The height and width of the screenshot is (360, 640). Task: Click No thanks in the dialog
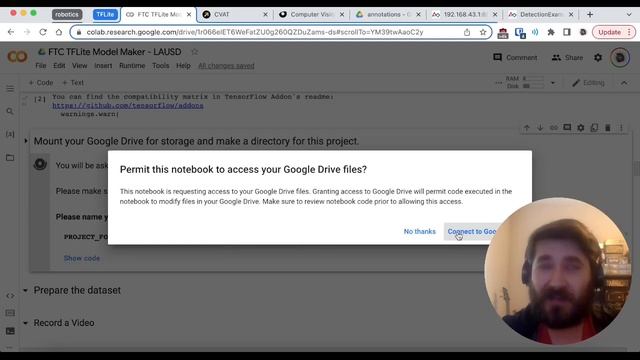point(420,231)
